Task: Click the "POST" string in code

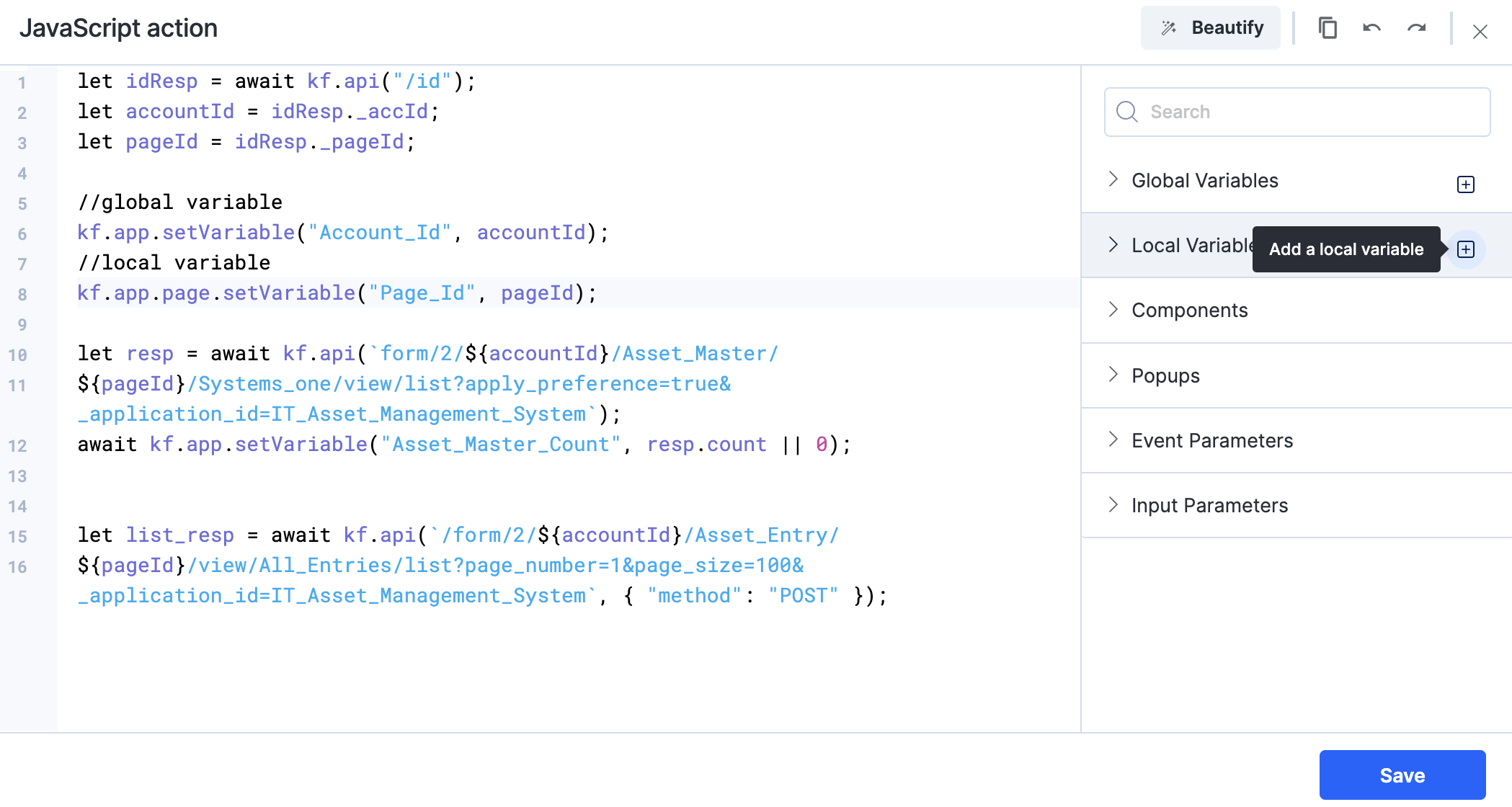Action: click(x=804, y=595)
